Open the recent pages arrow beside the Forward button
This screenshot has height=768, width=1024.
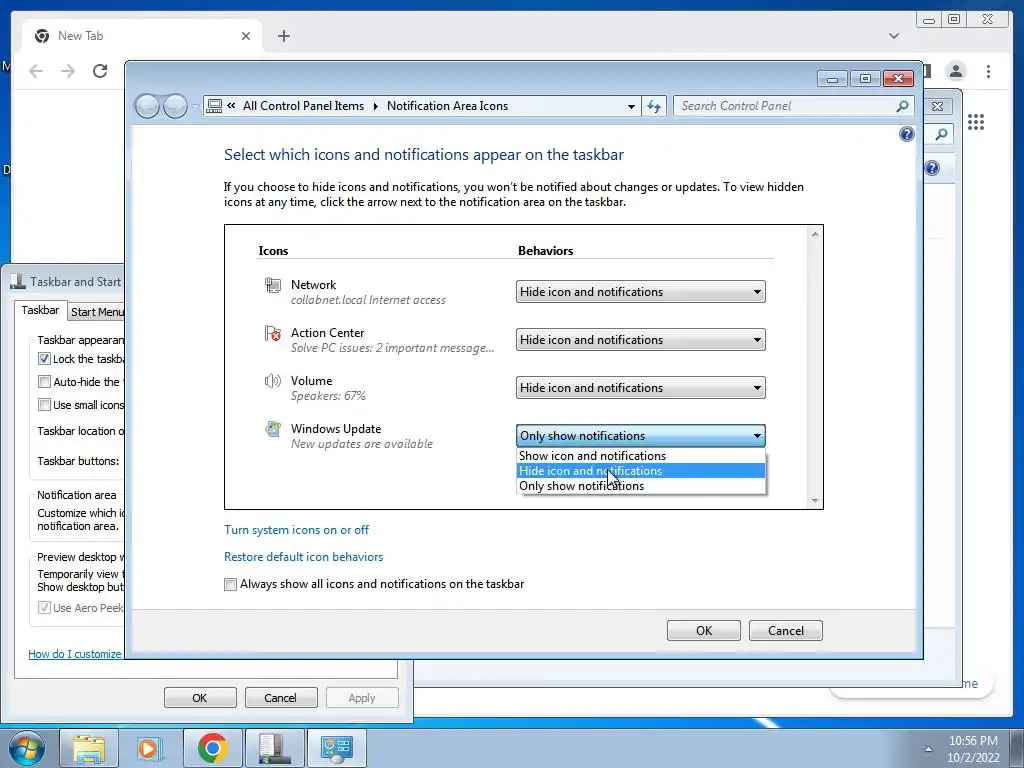pos(195,106)
